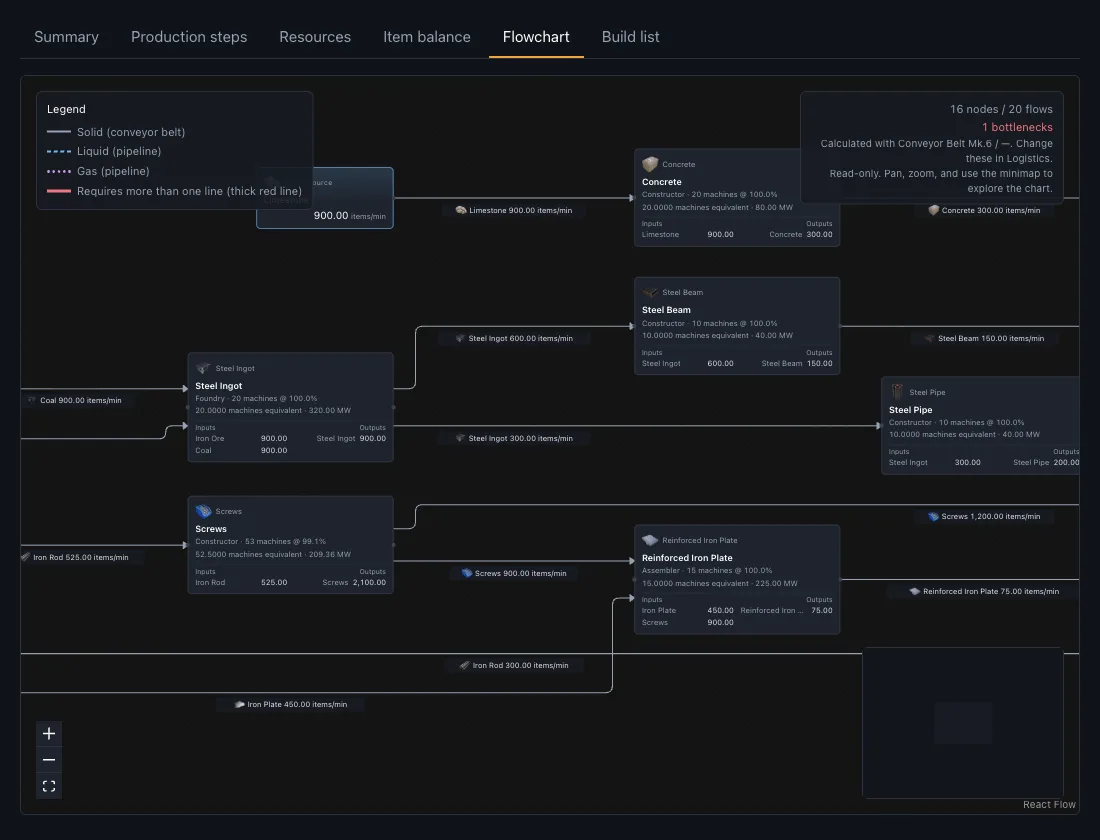Click the Steel Pipe node icon

(x=897, y=392)
